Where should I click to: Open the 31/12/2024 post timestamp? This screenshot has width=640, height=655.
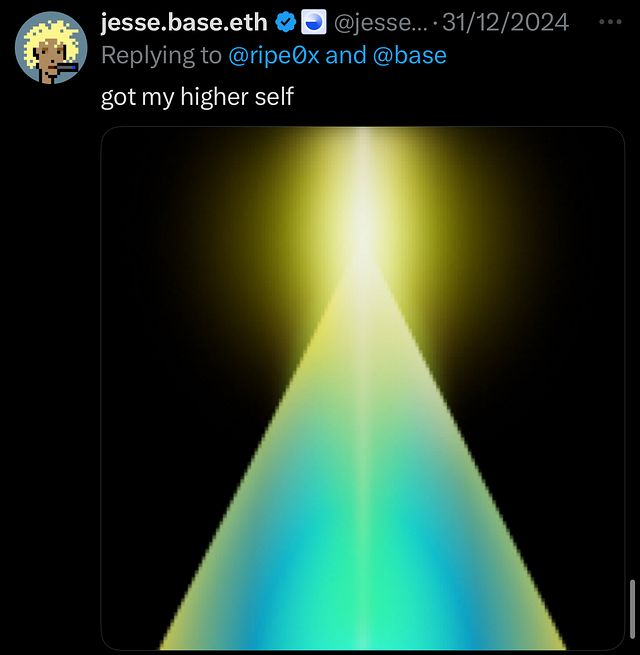(x=505, y=22)
